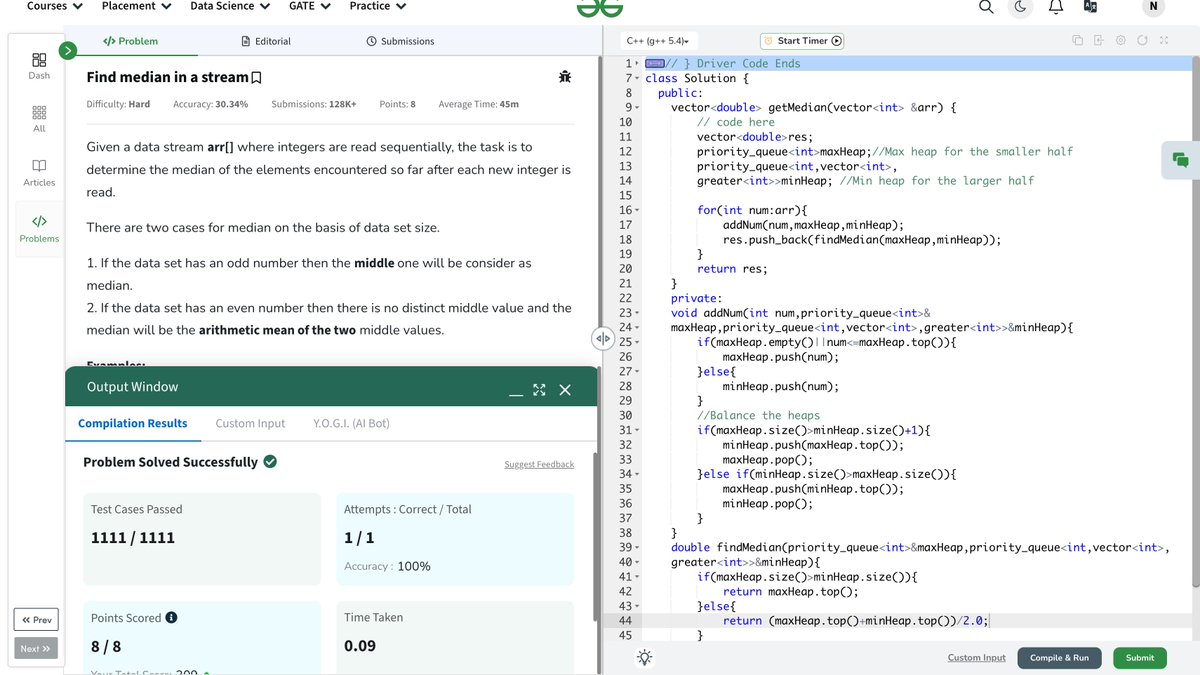This screenshot has width=1200, height=675.
Task: Expand the Placement dropdown menu
Action: coord(136,6)
